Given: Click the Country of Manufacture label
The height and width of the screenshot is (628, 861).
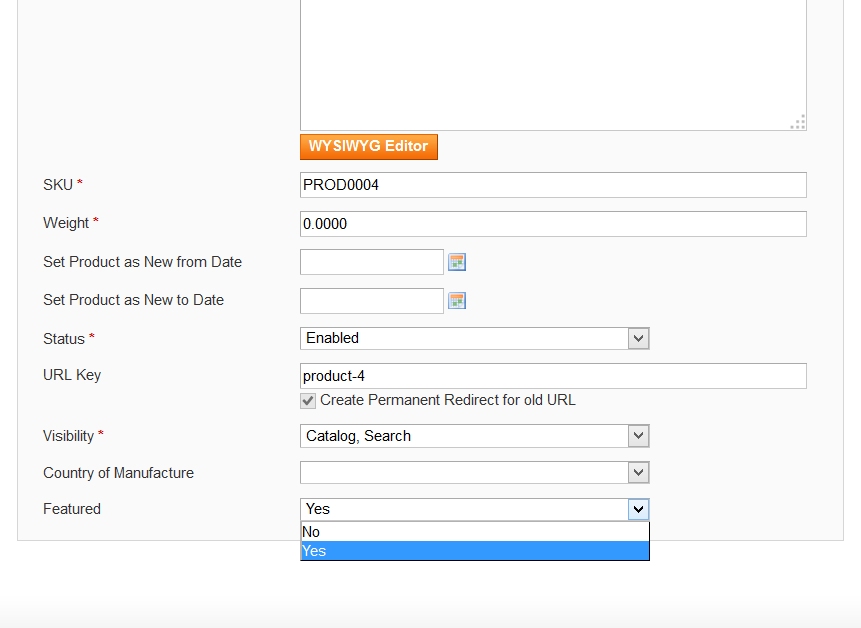Looking at the screenshot, I should pyautogui.click(x=118, y=473).
